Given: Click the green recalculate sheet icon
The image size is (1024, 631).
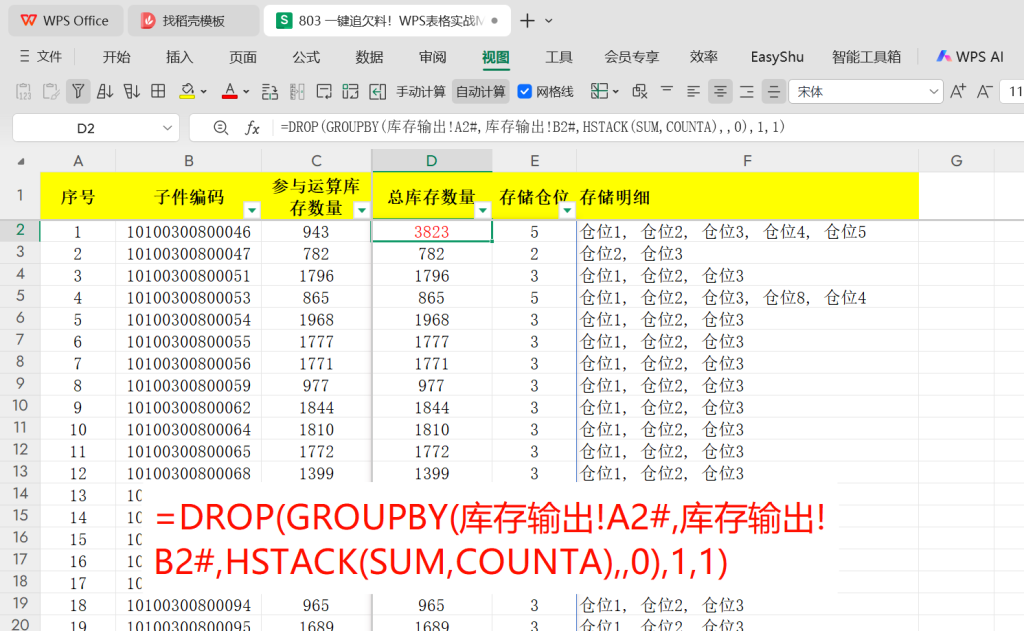Looking at the screenshot, I should coord(351,91).
